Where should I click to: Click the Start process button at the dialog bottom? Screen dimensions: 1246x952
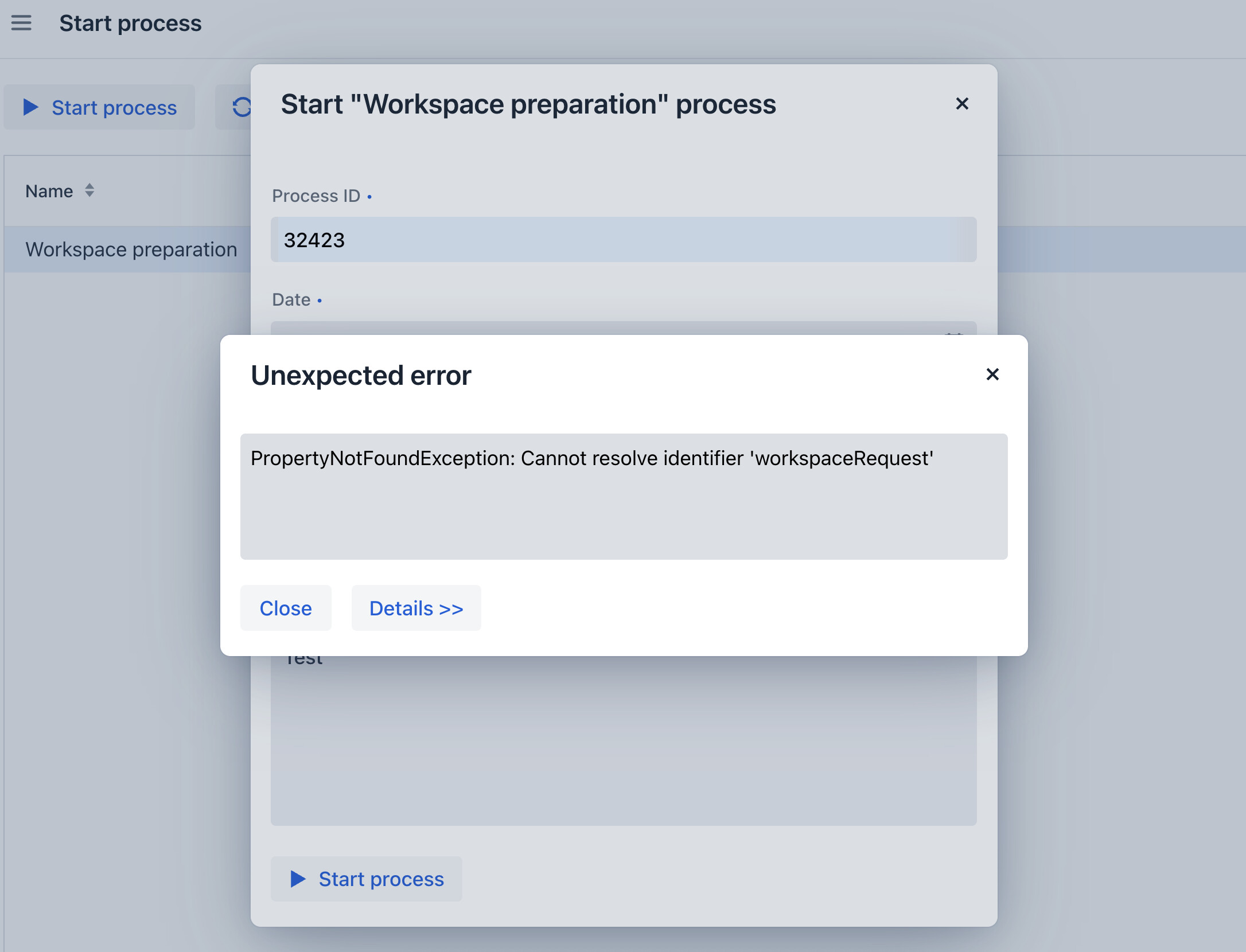tap(367, 879)
